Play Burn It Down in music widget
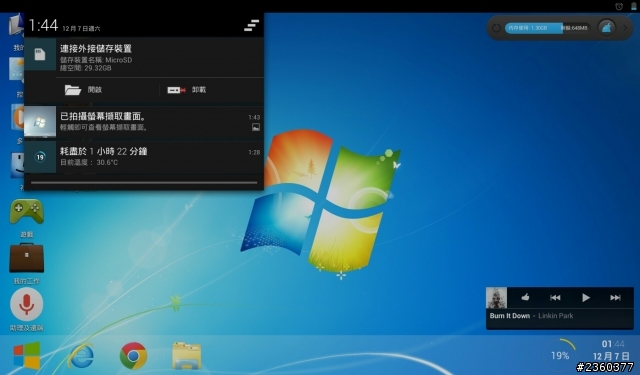The height and width of the screenshot is (375, 640). point(586,297)
